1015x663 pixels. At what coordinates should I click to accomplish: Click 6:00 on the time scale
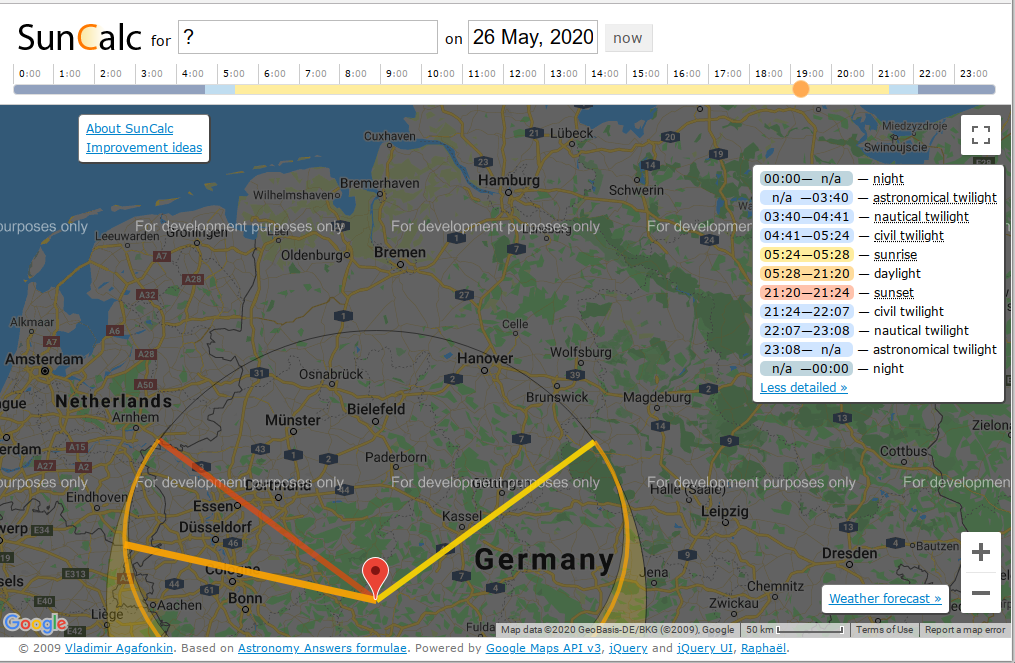point(274,74)
